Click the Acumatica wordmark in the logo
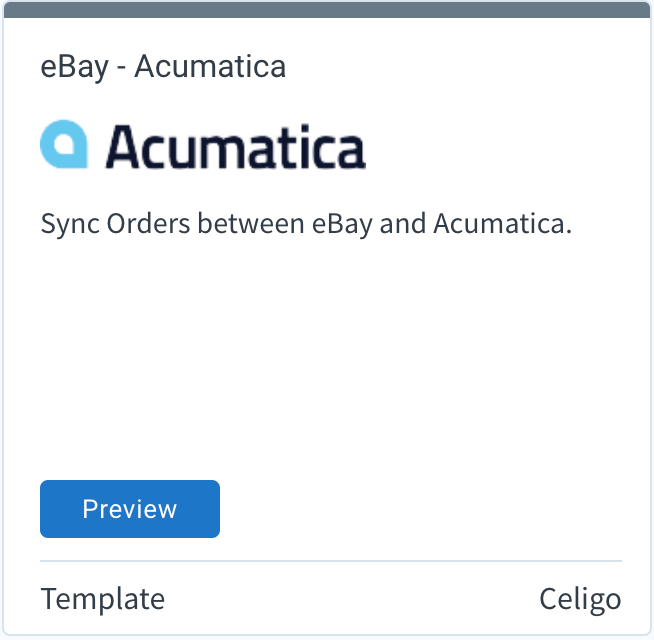 pos(236,147)
